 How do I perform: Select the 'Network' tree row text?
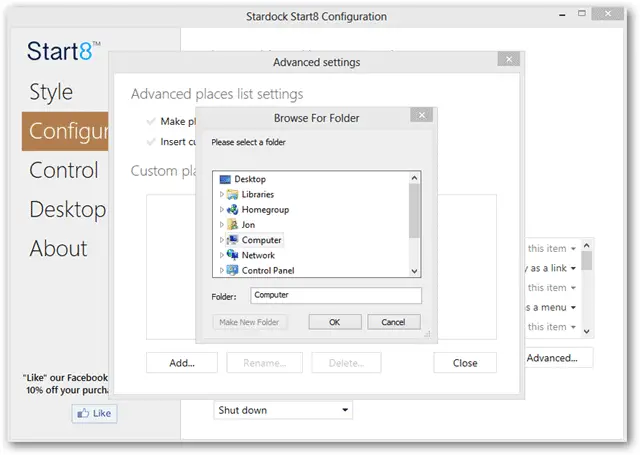tap(258, 255)
